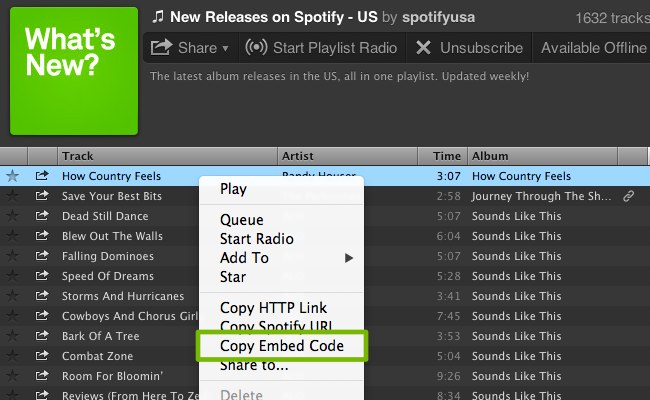Open the playlist Share dropdown
Viewport: 650px width, 400px height.
(x=190, y=48)
